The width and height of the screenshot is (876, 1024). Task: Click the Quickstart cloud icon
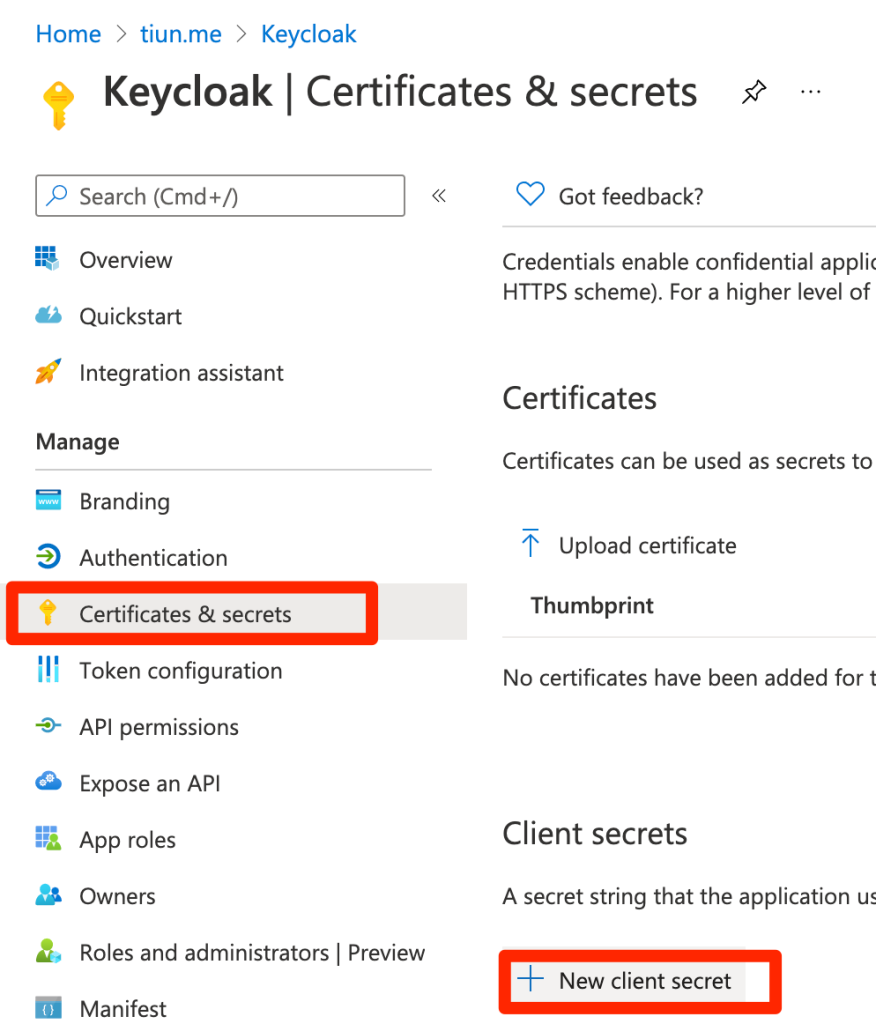click(48, 315)
